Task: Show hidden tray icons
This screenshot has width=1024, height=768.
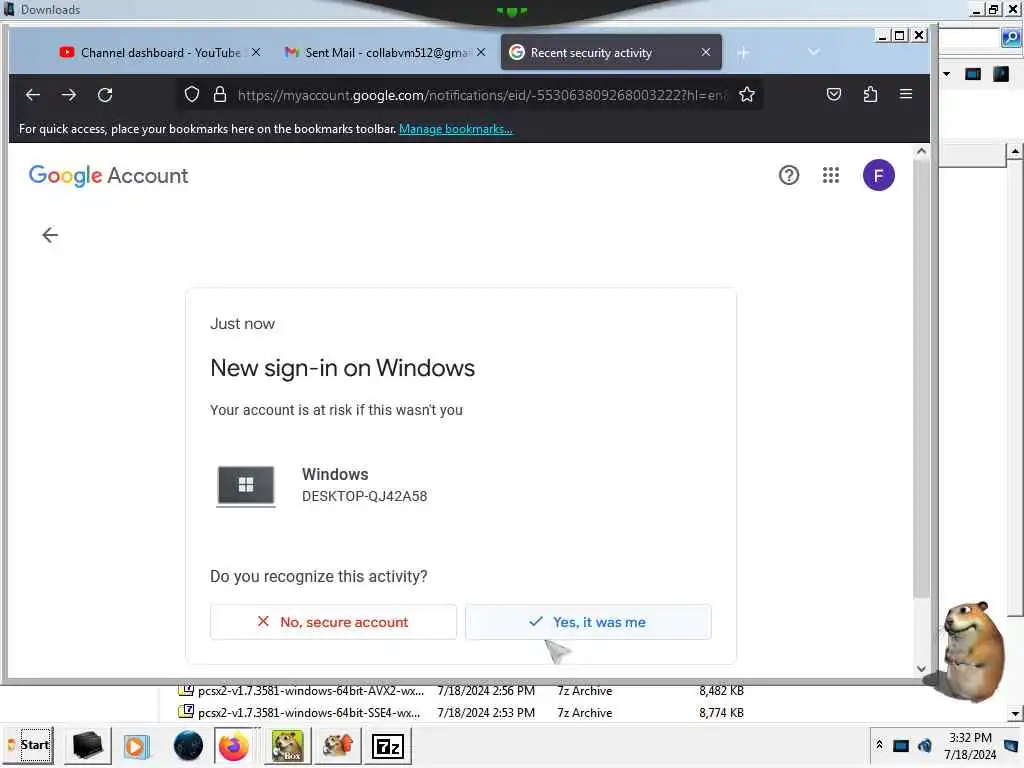Action: coord(880,744)
